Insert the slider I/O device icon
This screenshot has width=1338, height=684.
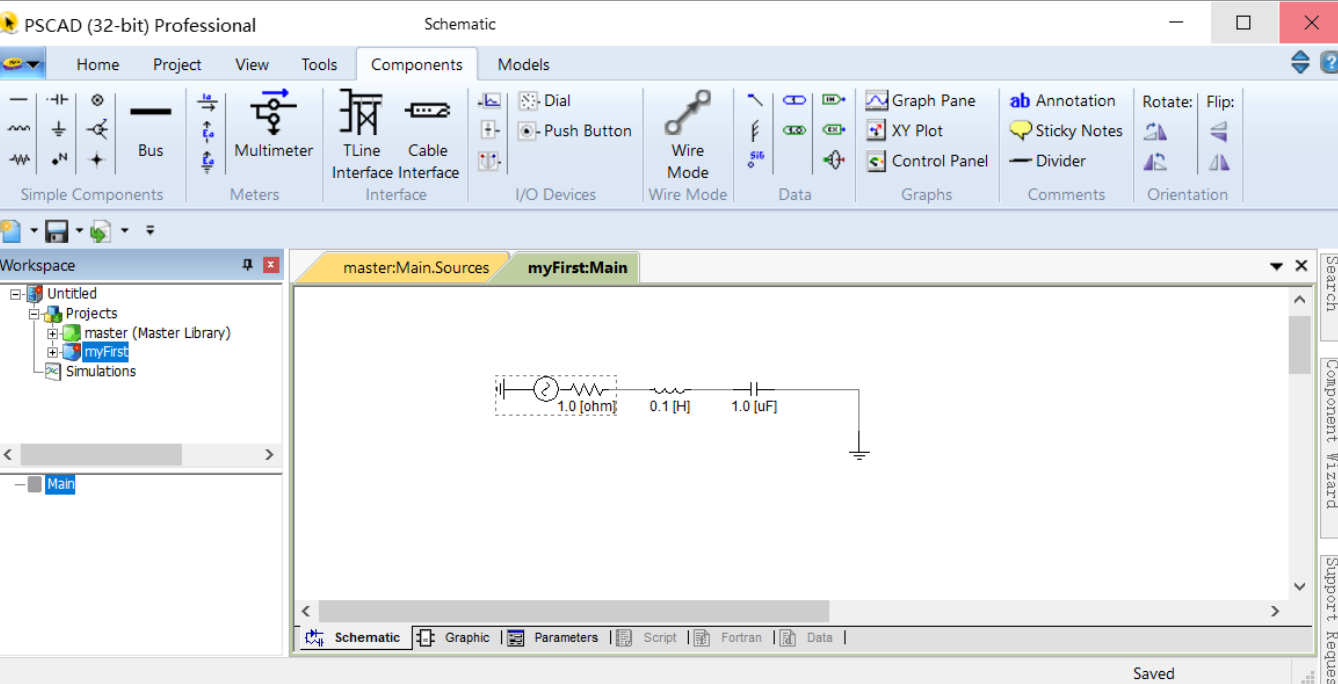[x=489, y=130]
